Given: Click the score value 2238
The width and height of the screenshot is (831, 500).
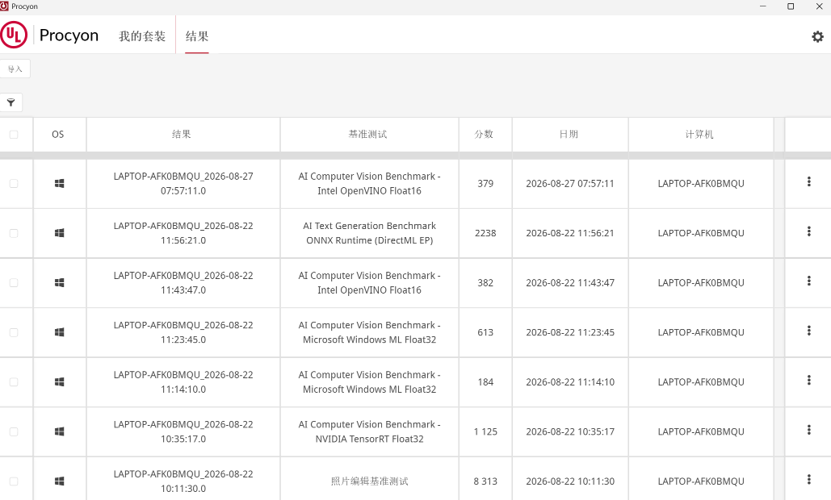Looking at the screenshot, I should point(485,233).
